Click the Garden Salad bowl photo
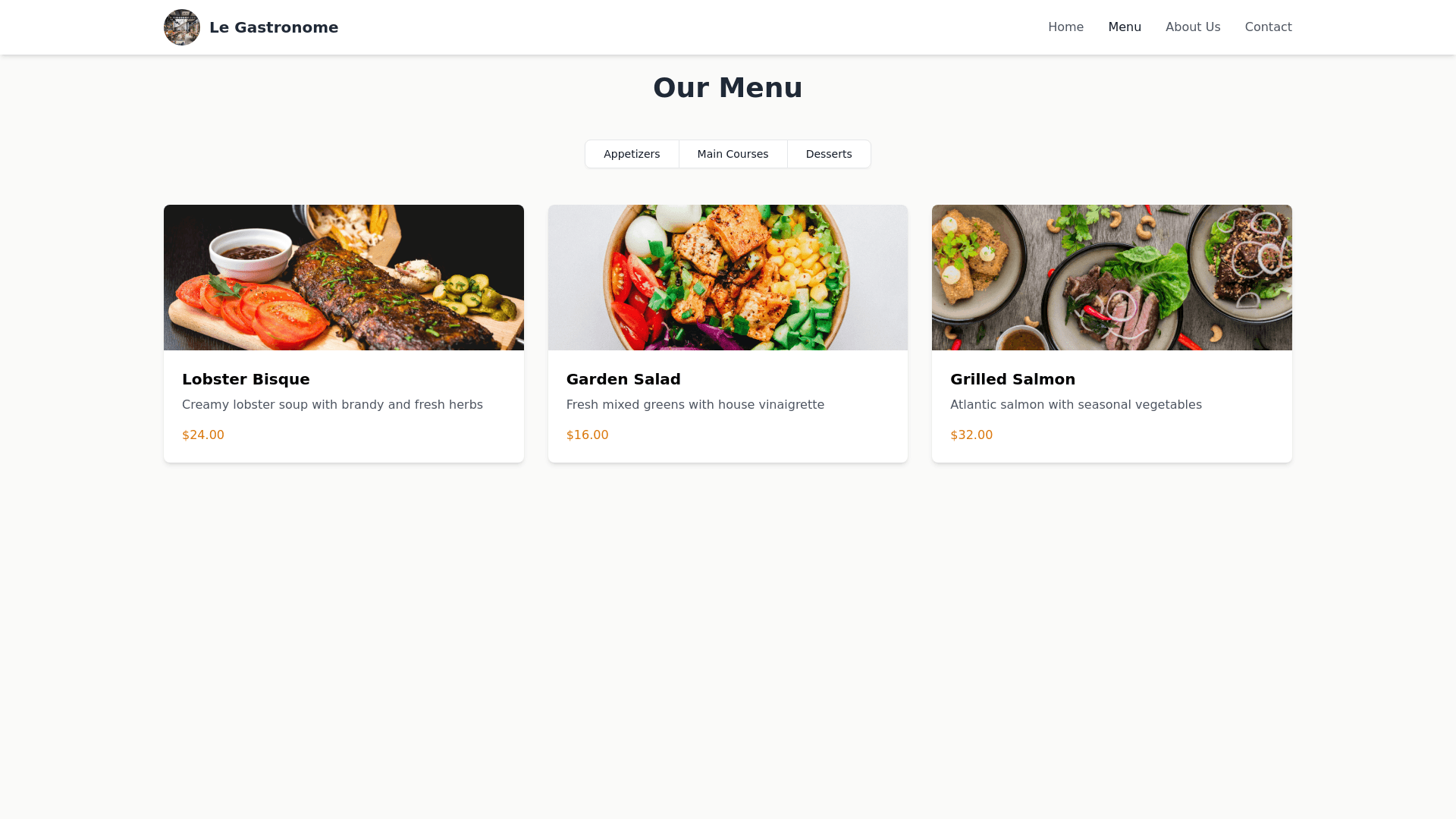This screenshot has height=819, width=1456. (728, 278)
